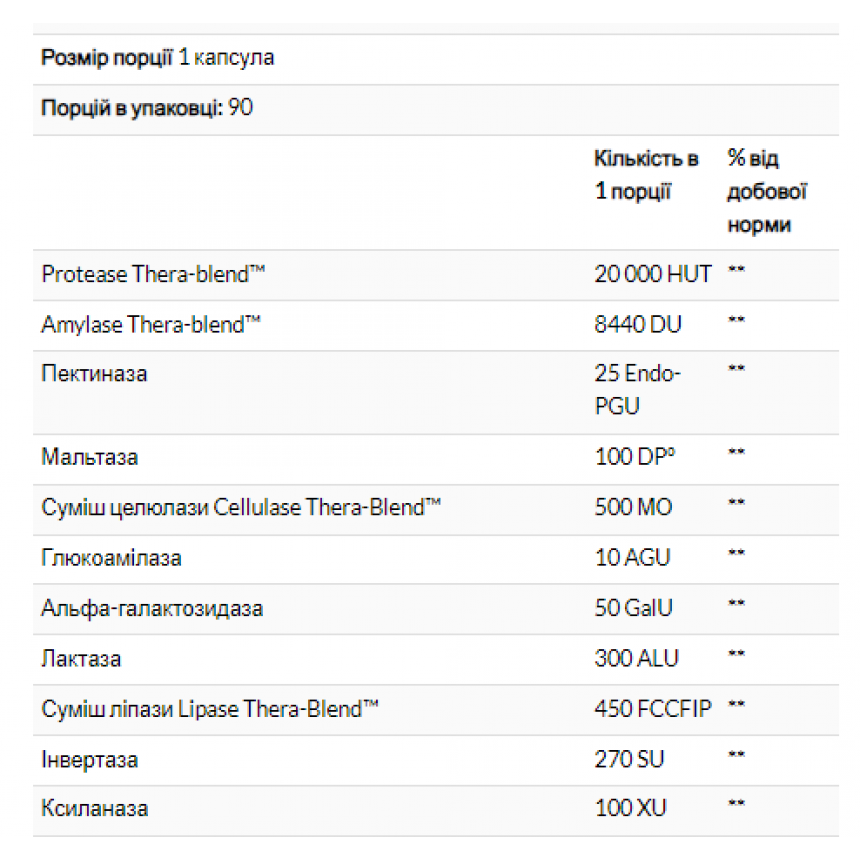Select the 'Порцій в упаковці: 90' text
Viewport: 860px width, 860px height.
(147, 108)
